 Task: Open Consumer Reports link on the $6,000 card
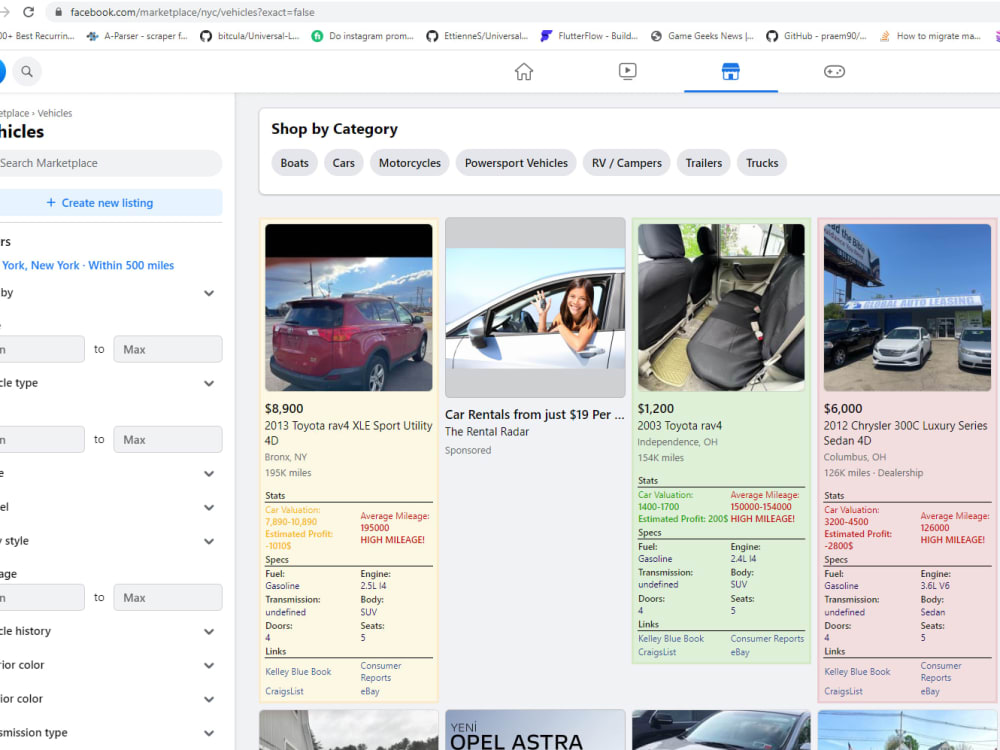click(941, 672)
